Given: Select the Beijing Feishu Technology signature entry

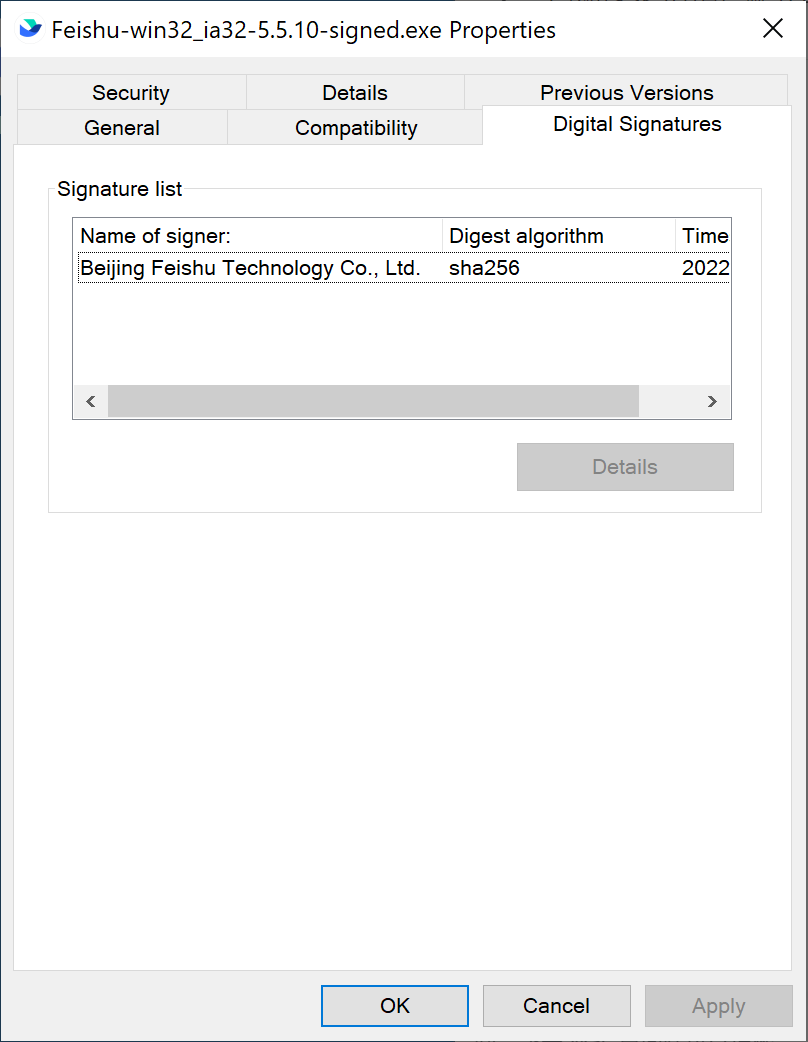Looking at the screenshot, I should point(250,268).
